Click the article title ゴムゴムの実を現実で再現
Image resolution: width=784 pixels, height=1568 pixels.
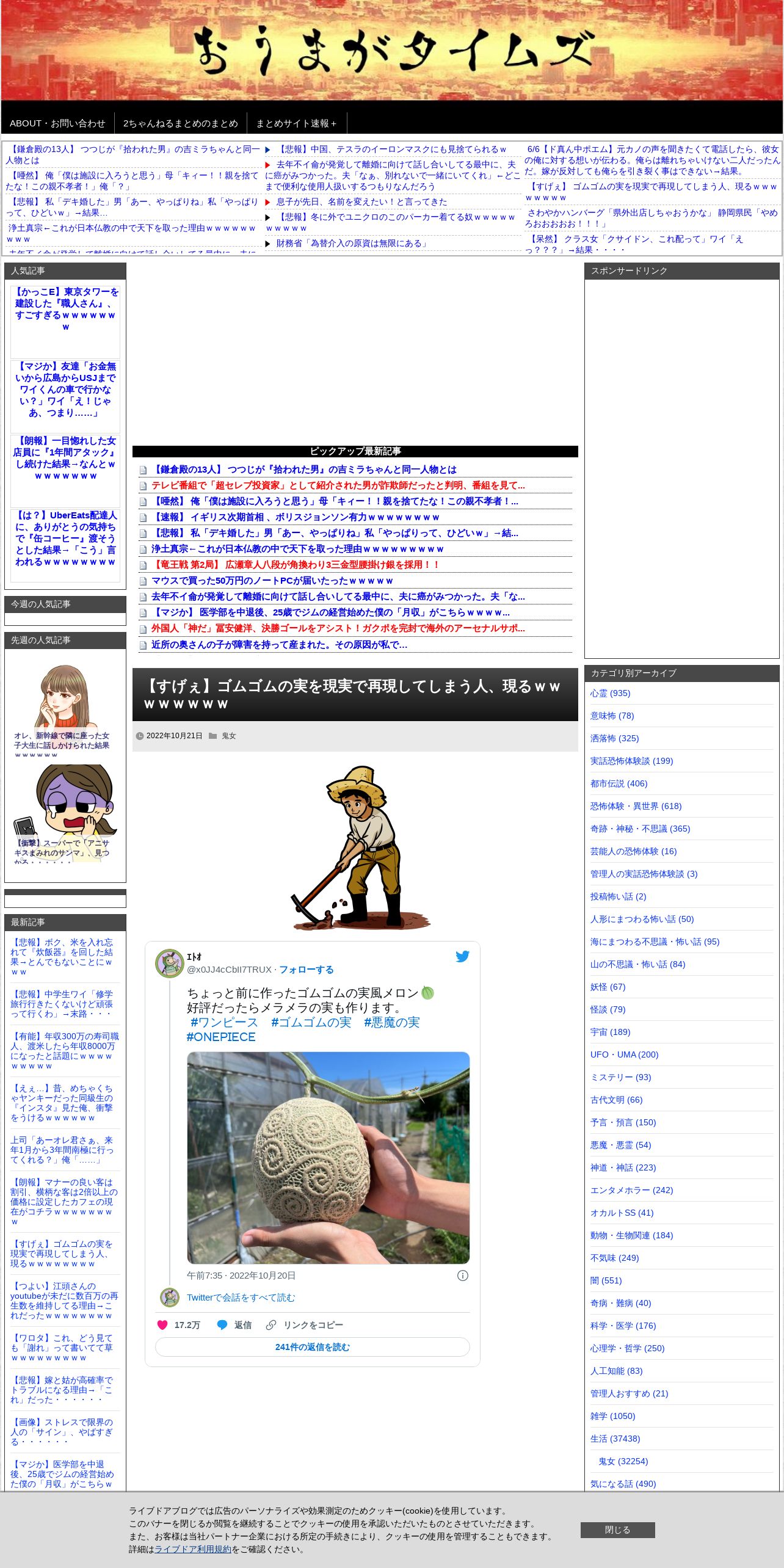(x=353, y=694)
